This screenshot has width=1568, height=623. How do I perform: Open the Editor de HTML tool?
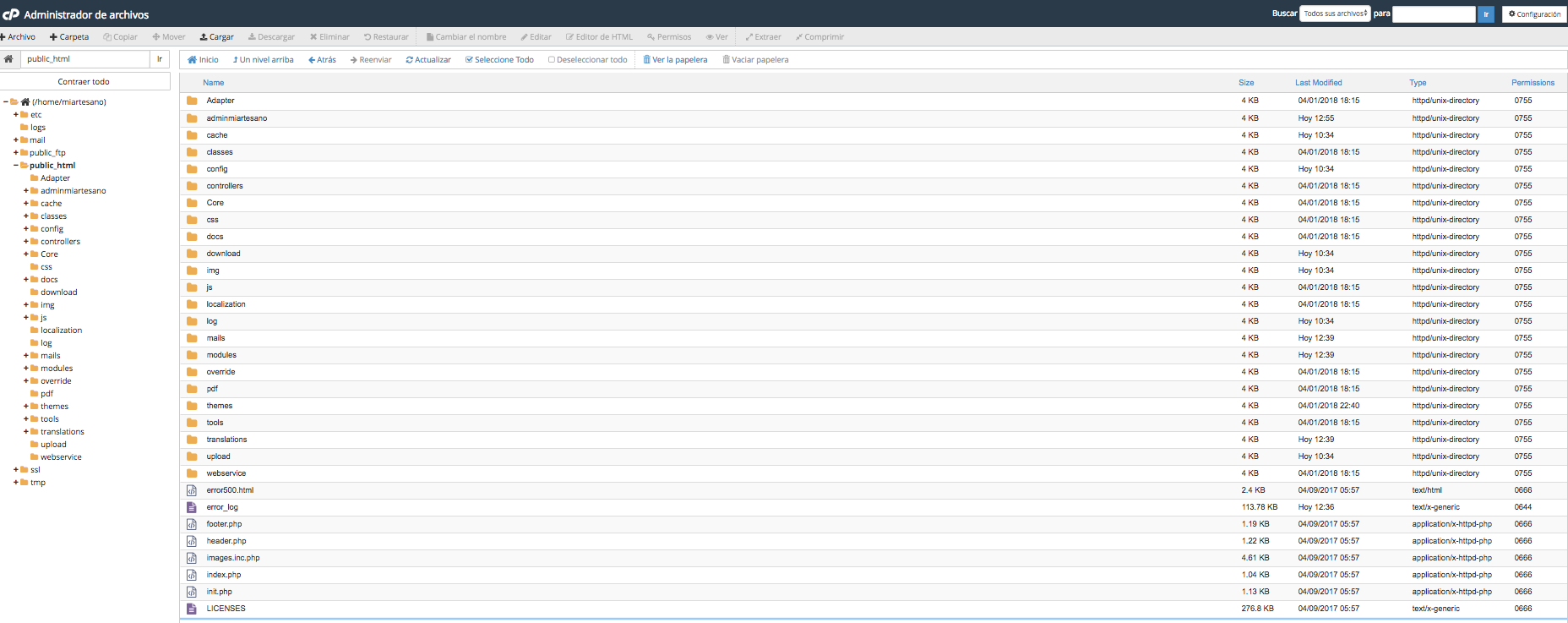(599, 37)
